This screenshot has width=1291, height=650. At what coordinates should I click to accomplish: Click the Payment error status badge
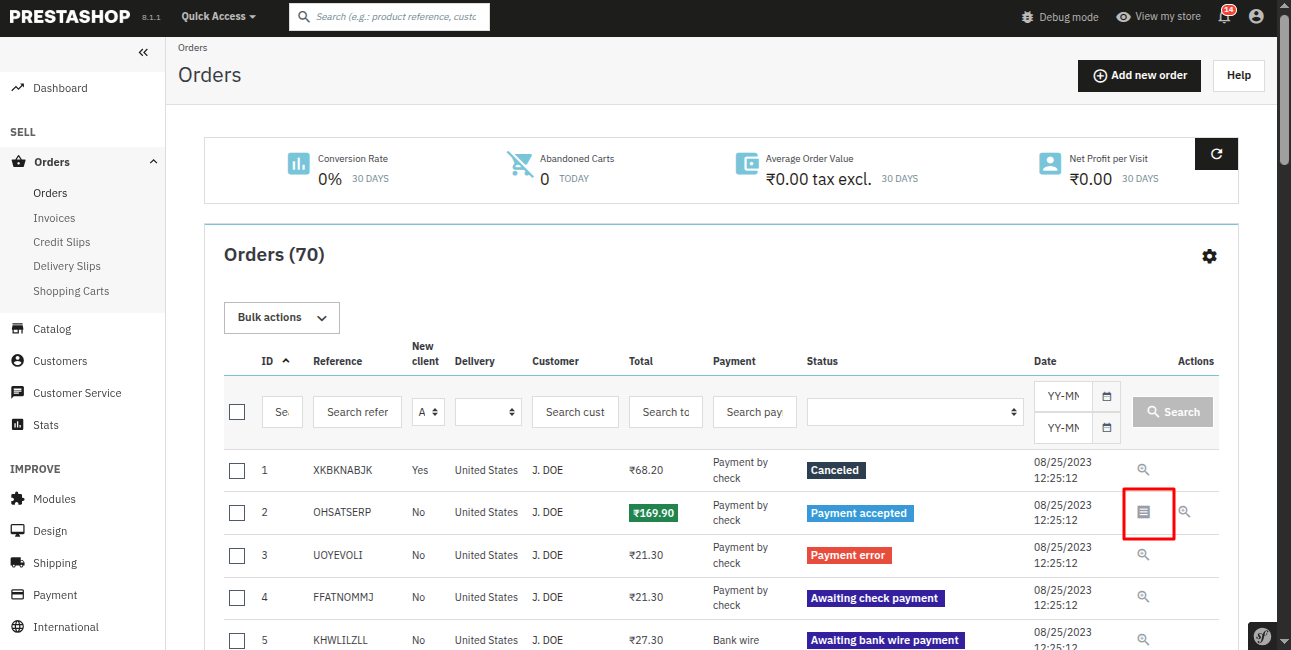click(x=848, y=555)
